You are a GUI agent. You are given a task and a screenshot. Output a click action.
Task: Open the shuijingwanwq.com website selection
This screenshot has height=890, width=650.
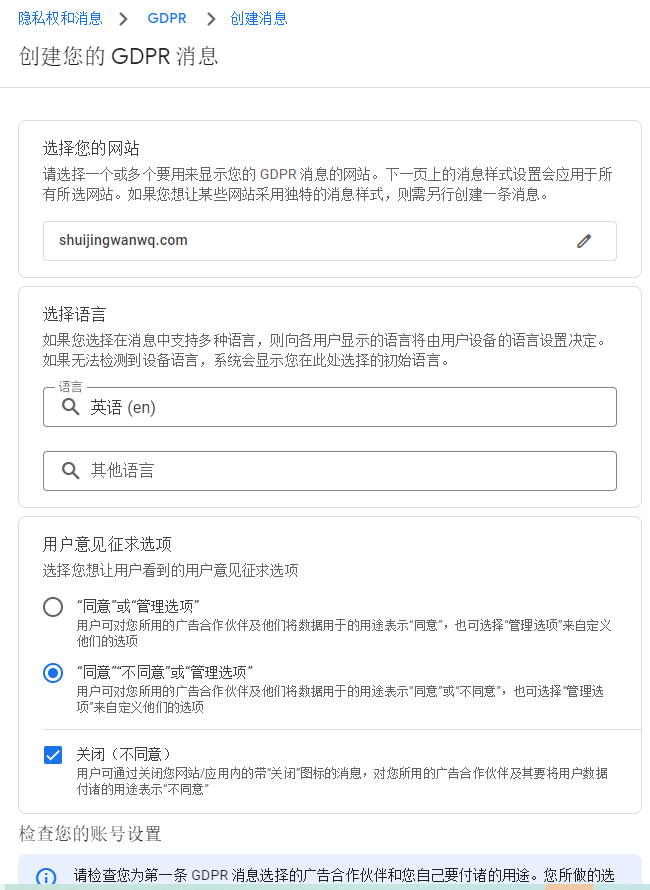click(300, 241)
